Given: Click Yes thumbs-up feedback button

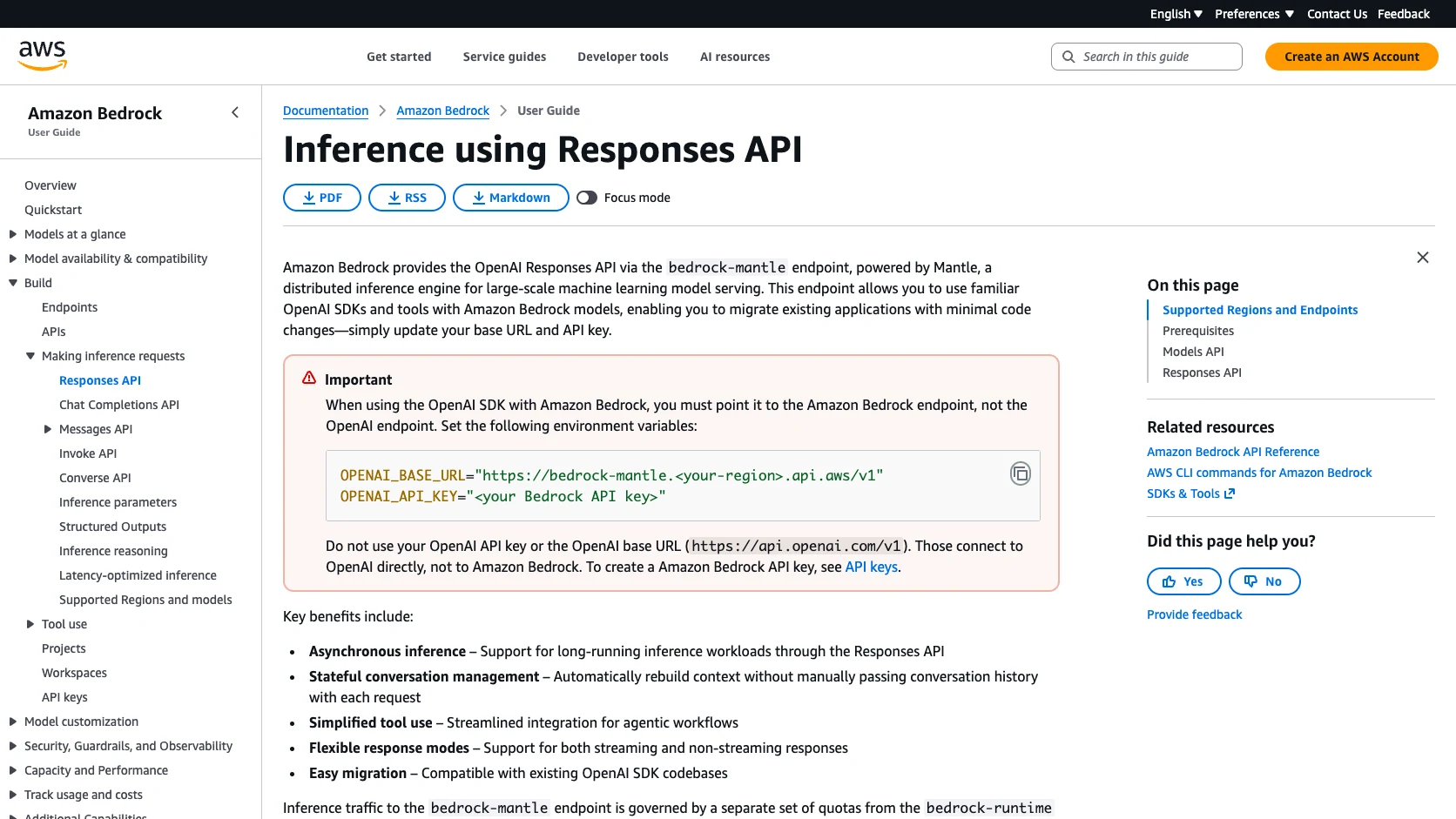Looking at the screenshot, I should click(x=1183, y=581).
